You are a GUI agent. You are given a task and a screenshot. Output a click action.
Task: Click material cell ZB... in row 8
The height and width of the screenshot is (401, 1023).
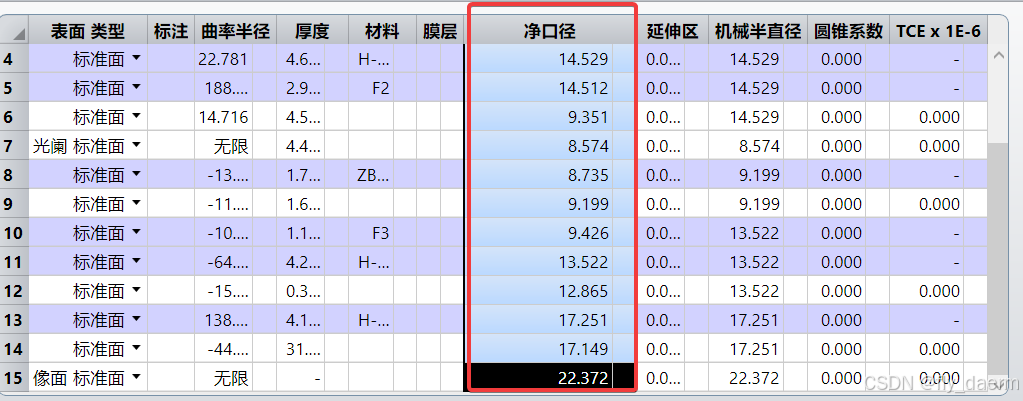pos(371,175)
